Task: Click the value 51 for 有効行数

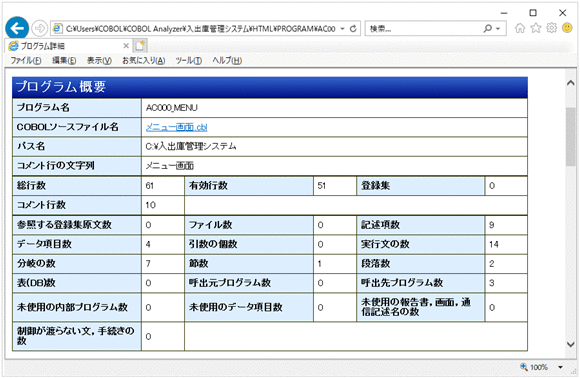Action: point(321,186)
